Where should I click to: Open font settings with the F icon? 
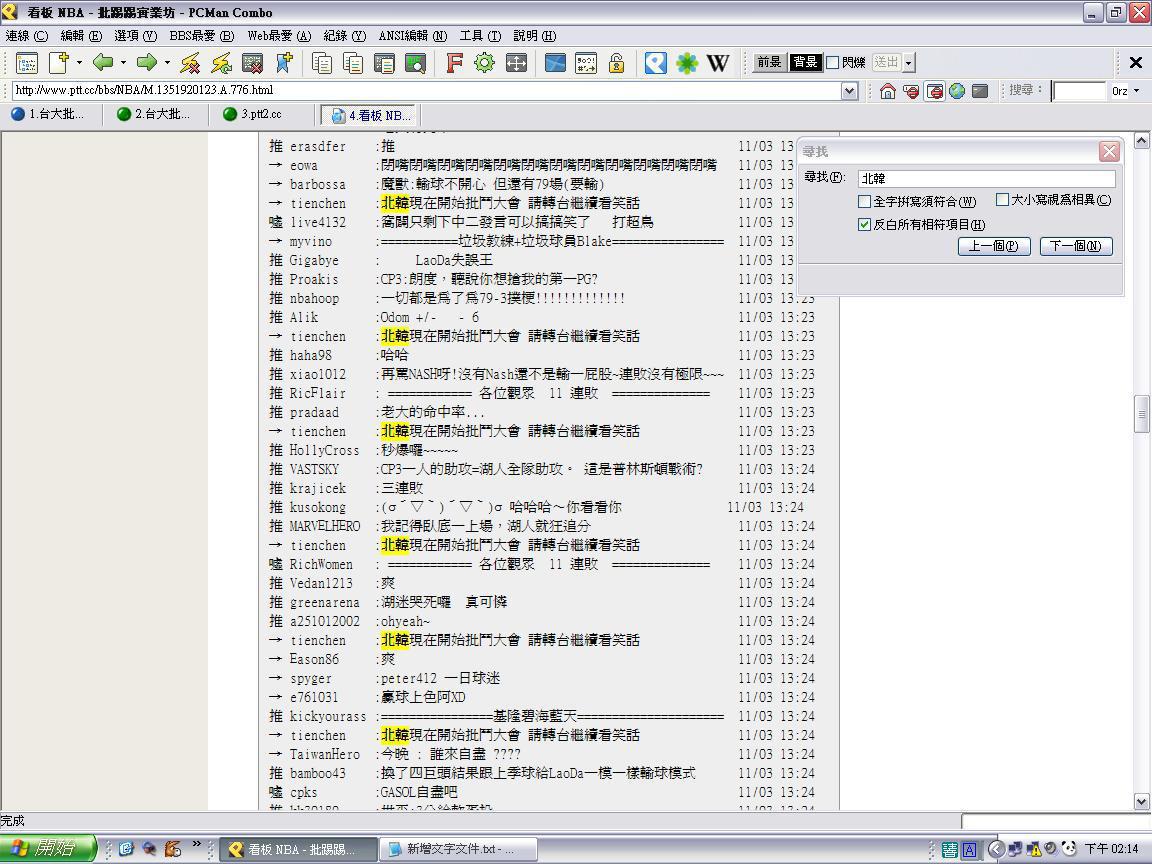point(454,63)
